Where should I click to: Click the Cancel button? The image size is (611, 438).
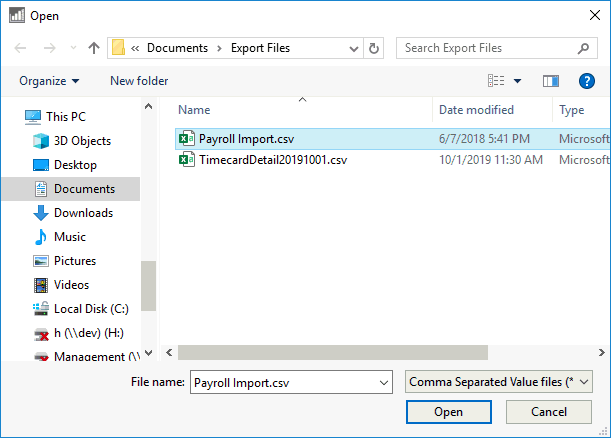point(548,412)
